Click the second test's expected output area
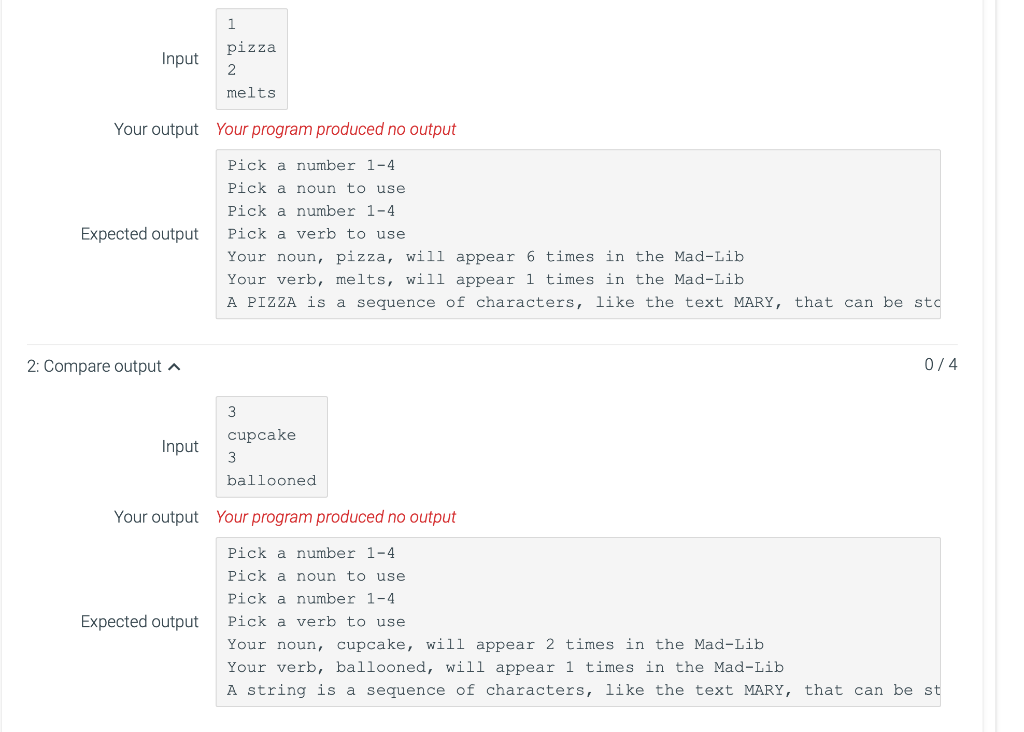1024x732 pixels. coord(577,621)
